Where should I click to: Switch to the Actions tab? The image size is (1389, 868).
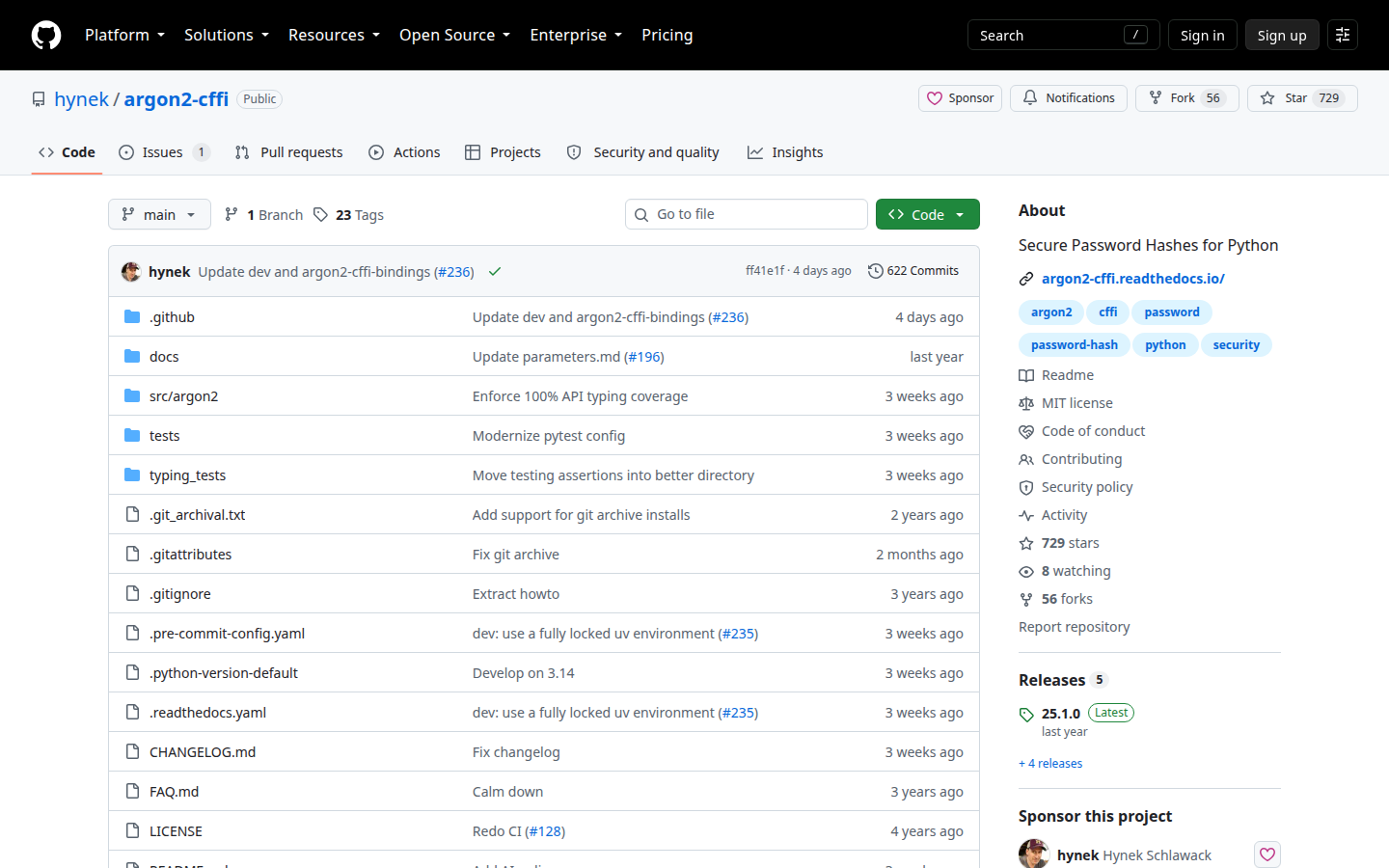(404, 152)
